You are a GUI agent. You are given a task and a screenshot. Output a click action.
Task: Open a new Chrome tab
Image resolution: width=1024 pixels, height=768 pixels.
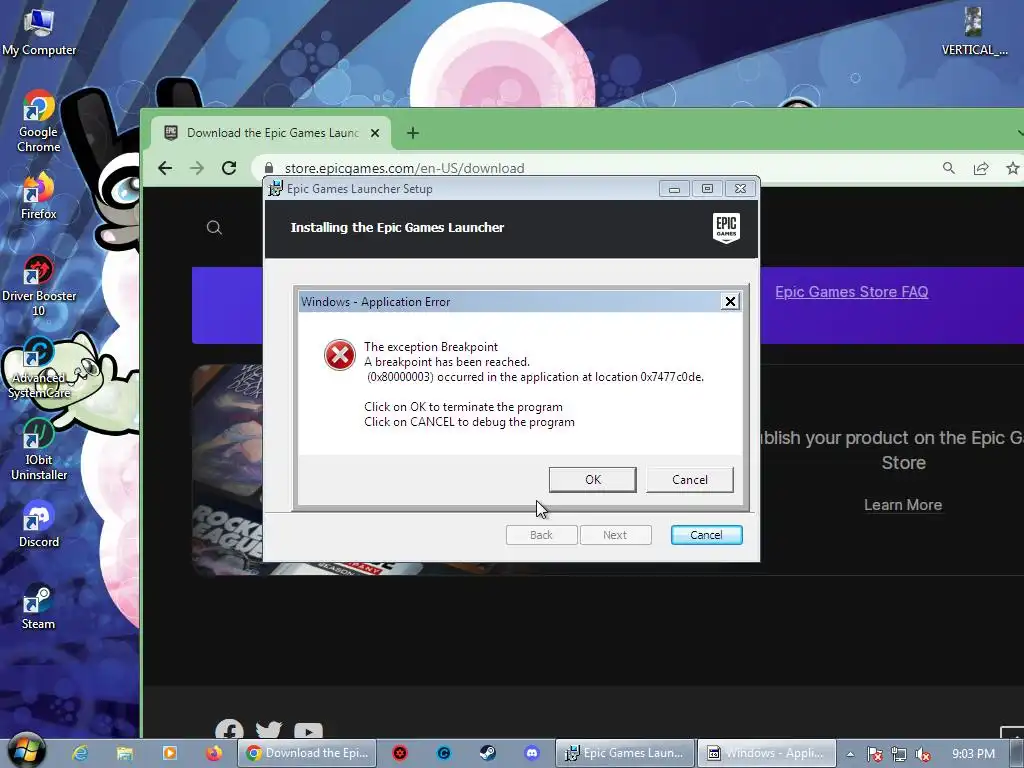coord(413,133)
